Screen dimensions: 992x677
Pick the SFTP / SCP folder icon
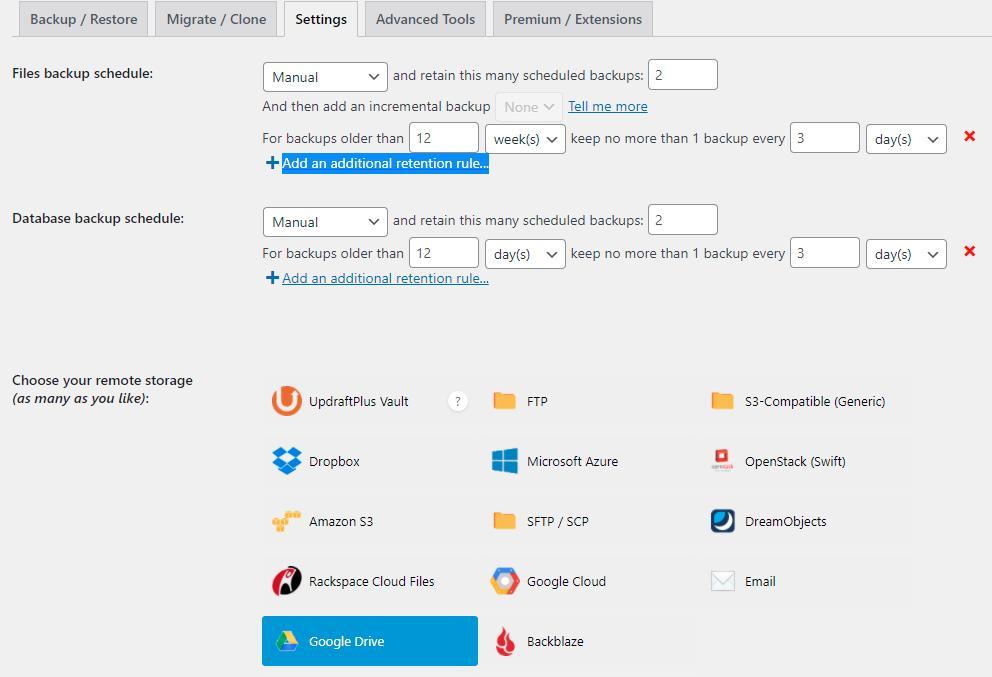pyautogui.click(x=504, y=521)
